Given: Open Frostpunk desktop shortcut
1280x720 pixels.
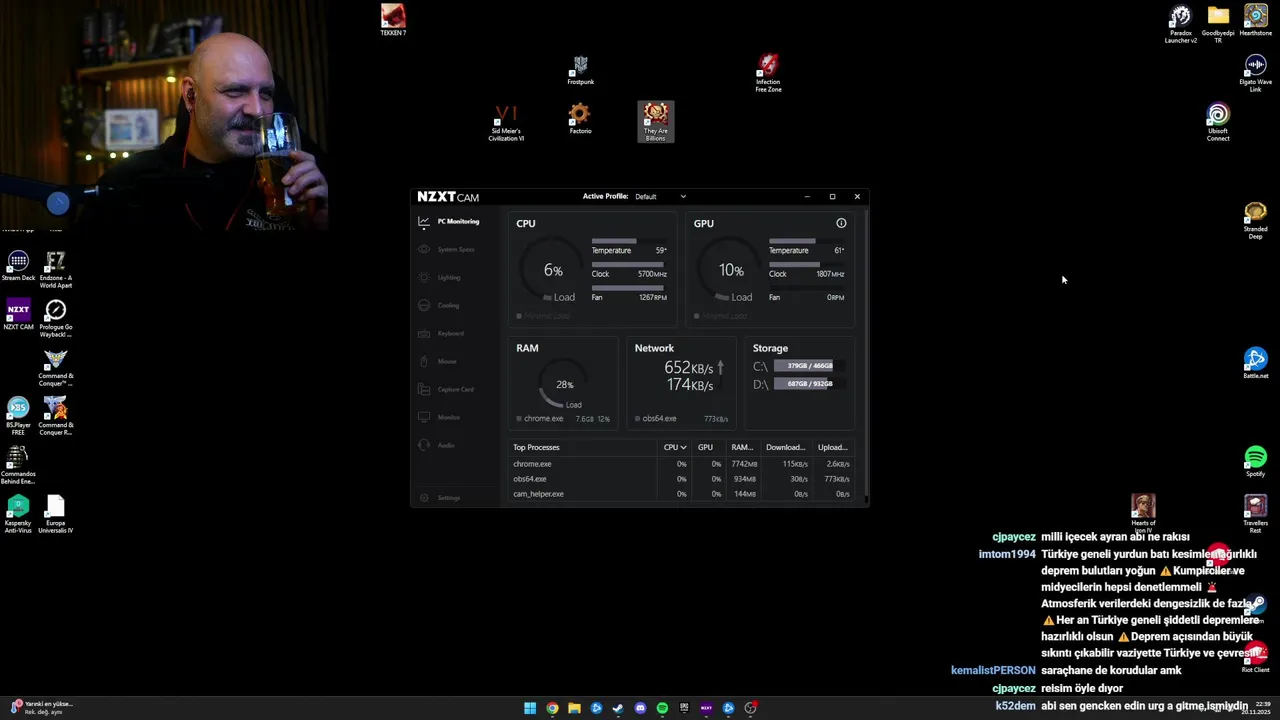Looking at the screenshot, I should pos(580,70).
